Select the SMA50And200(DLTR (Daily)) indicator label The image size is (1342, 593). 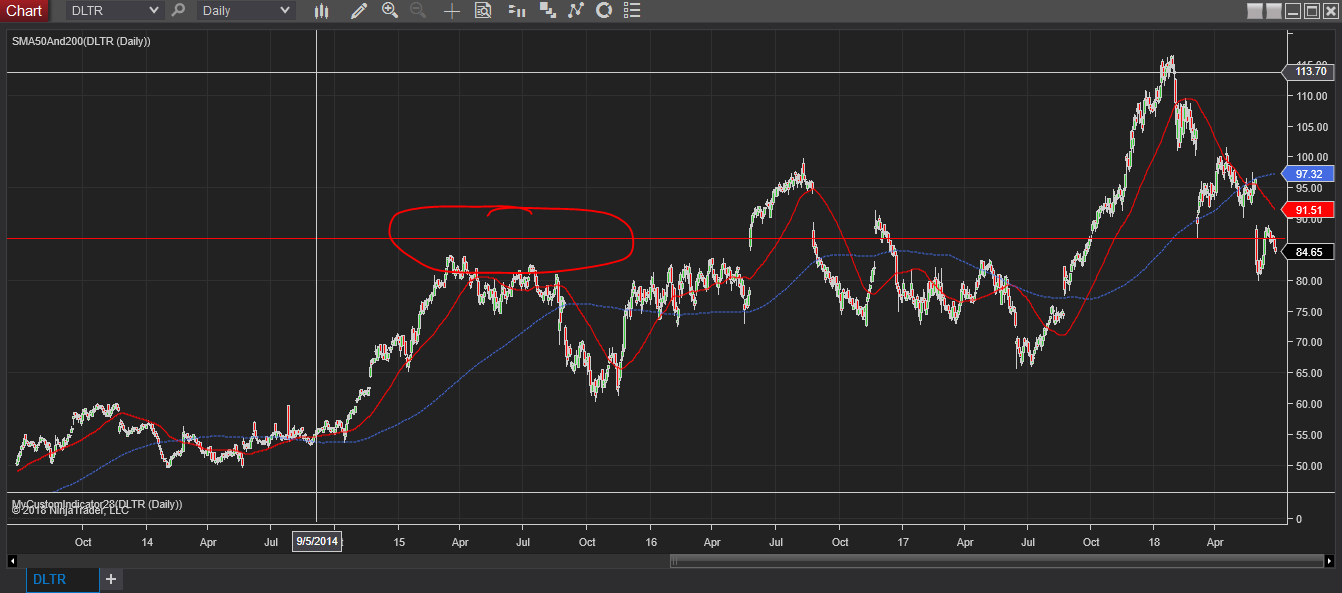[82, 40]
